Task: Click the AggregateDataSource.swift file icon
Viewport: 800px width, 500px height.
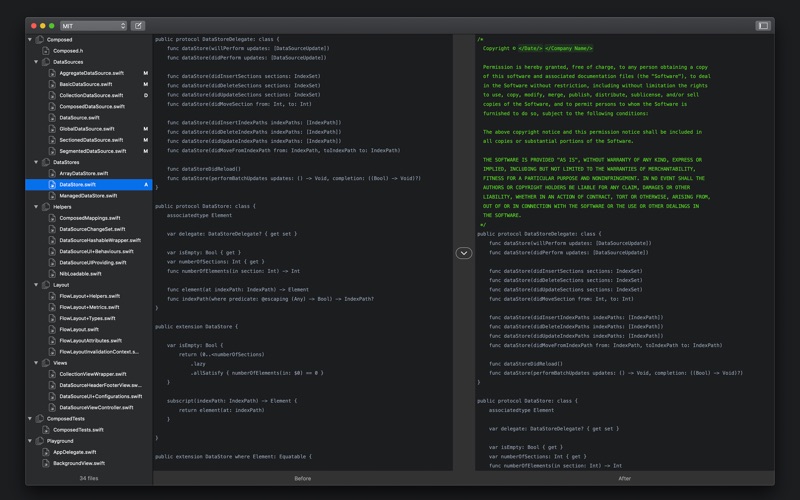Action: tap(52, 73)
